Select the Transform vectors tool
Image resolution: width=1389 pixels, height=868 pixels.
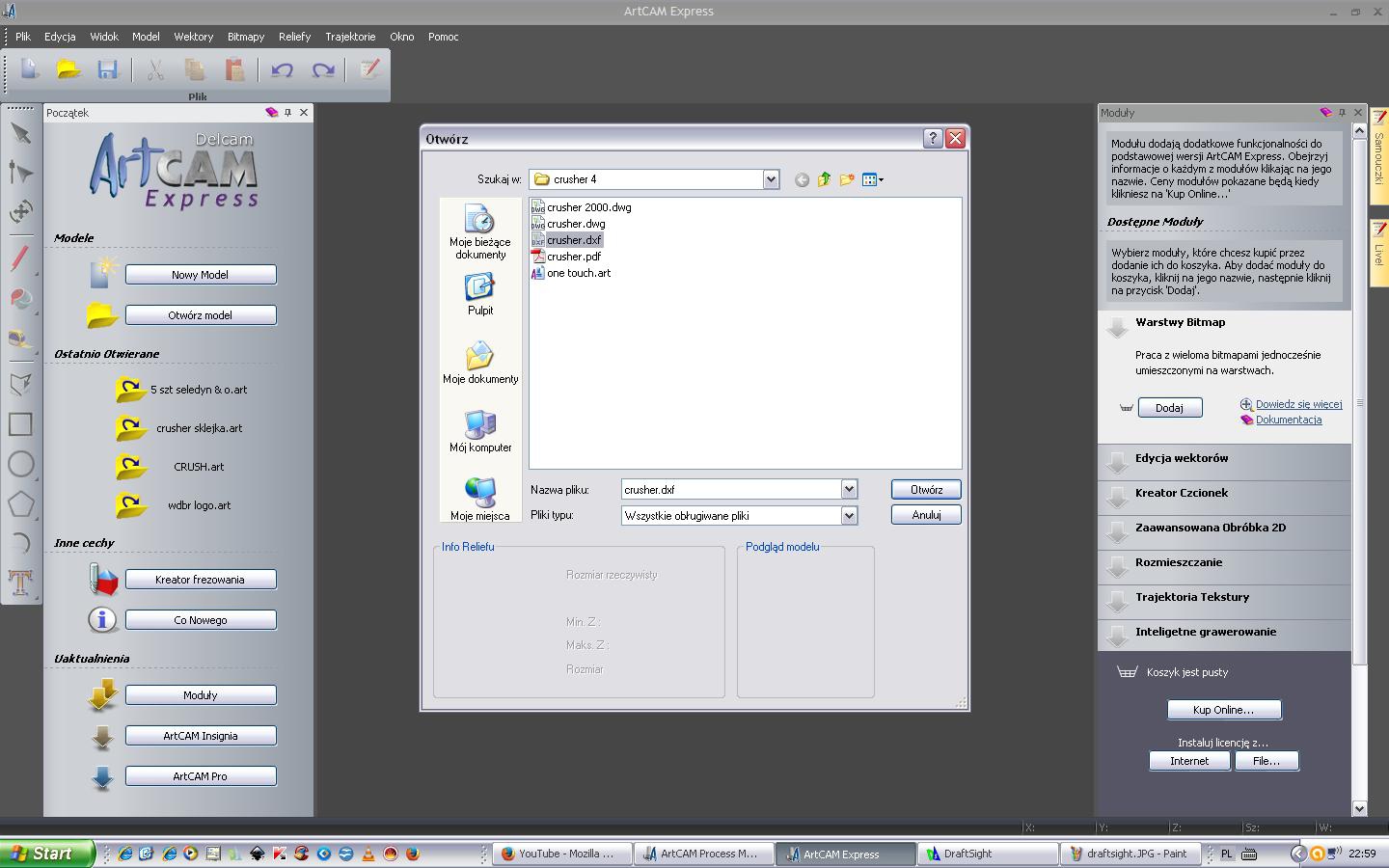pos(20,211)
